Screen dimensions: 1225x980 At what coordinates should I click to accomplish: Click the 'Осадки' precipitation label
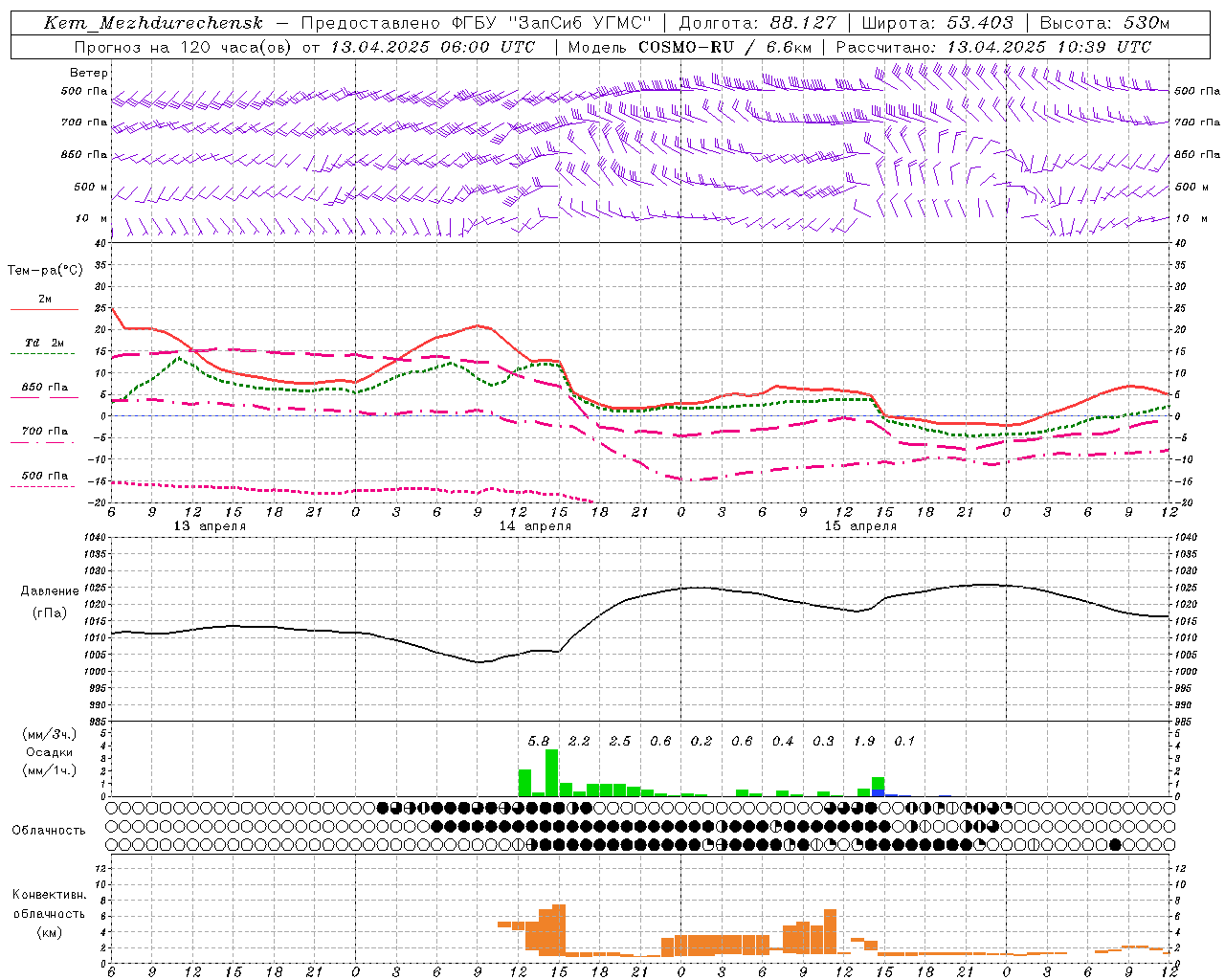pos(50,752)
